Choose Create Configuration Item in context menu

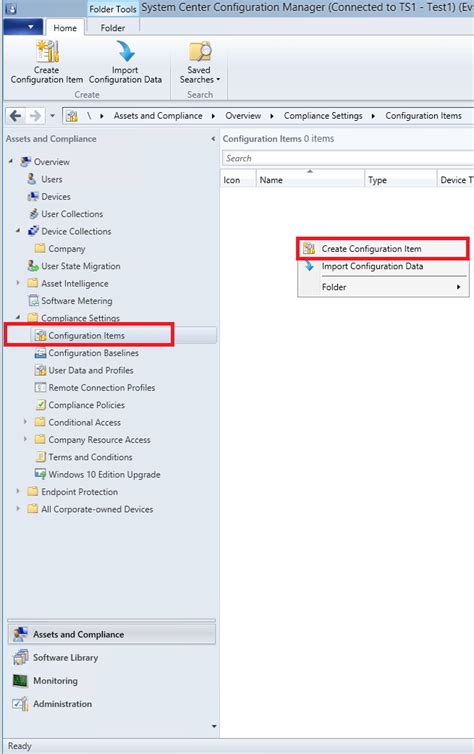(383, 249)
